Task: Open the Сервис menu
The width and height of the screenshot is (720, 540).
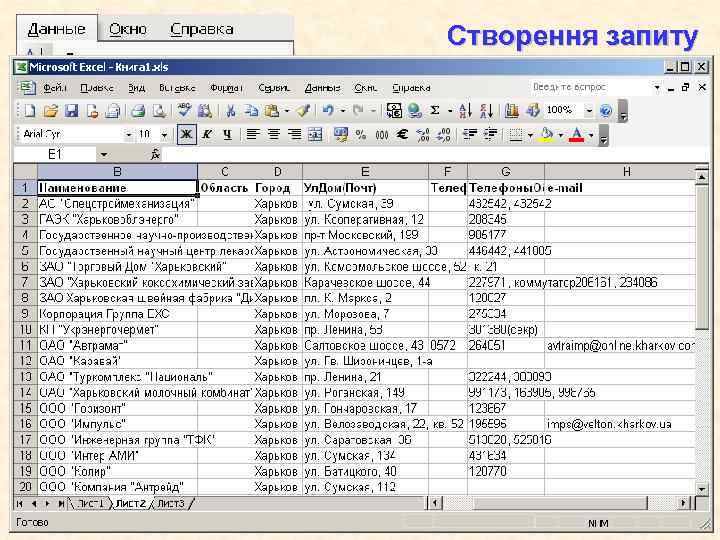Action: point(274,87)
